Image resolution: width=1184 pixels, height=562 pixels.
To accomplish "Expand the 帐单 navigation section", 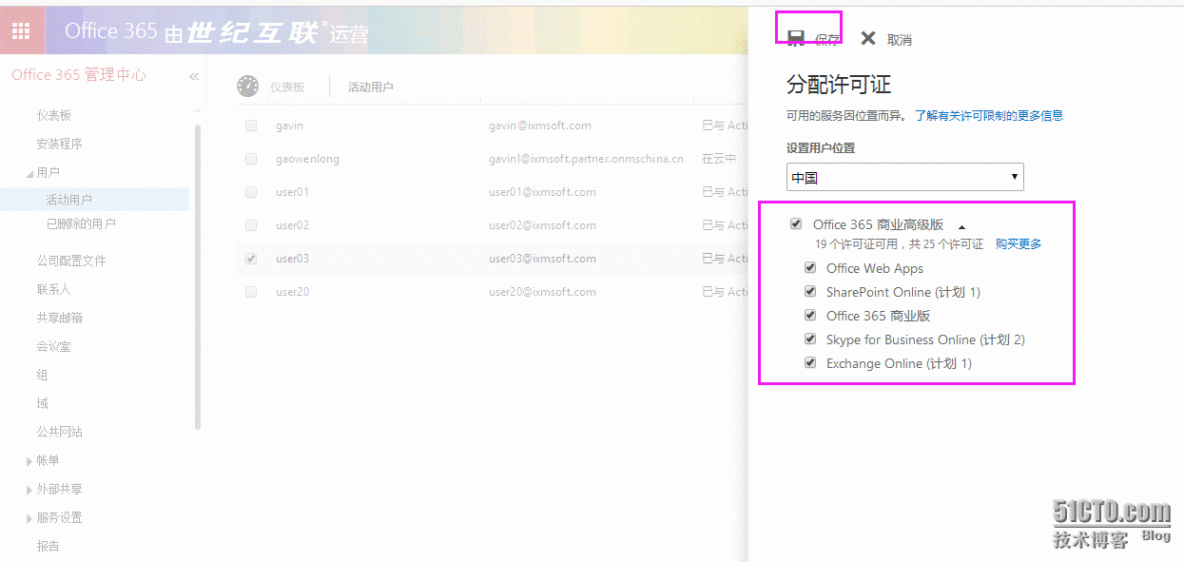I will click(29, 461).
